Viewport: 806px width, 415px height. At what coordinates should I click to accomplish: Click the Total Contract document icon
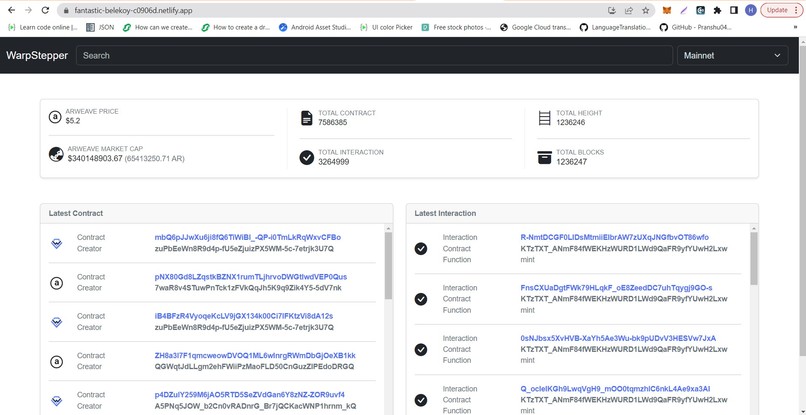pyautogui.click(x=306, y=118)
